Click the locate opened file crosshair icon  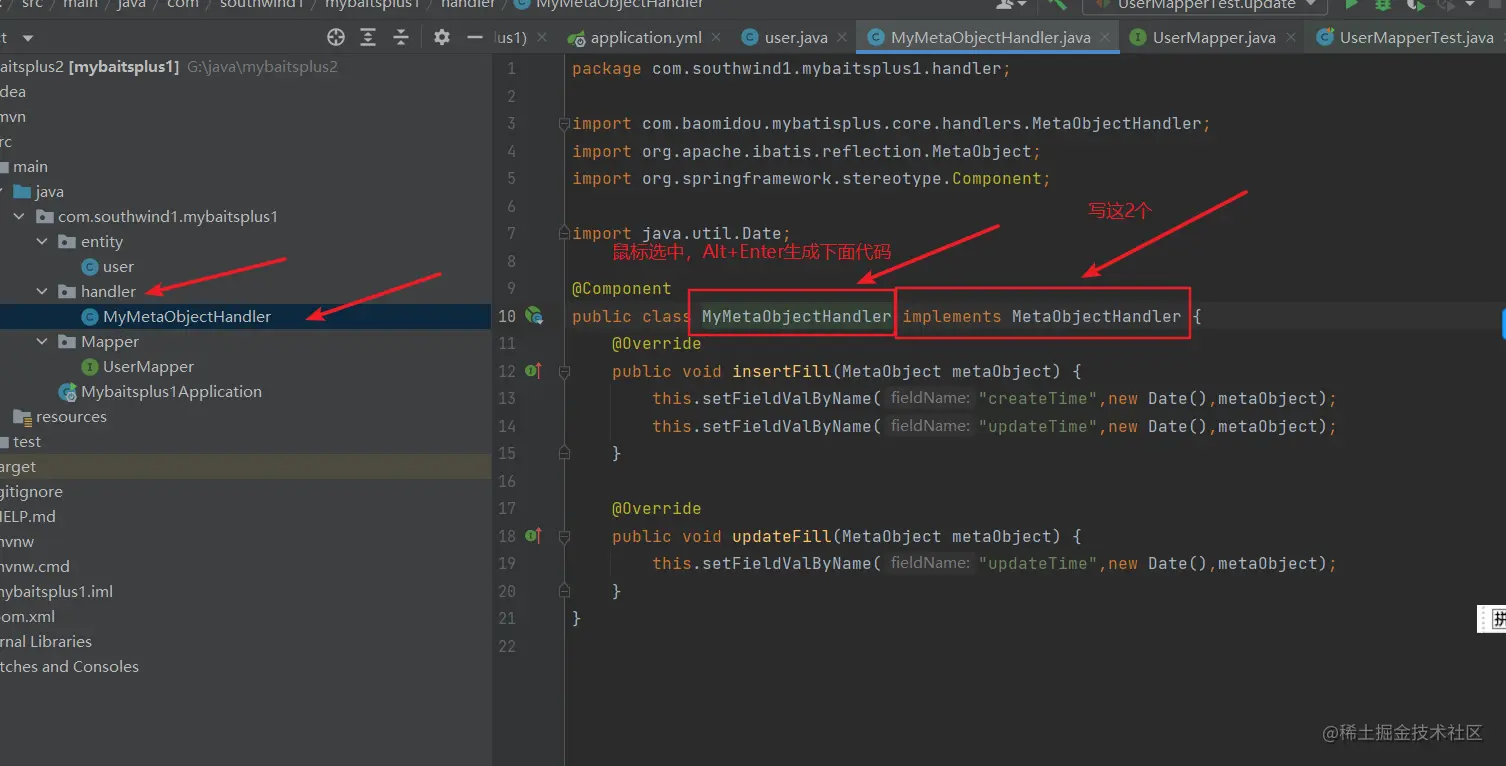click(x=336, y=38)
